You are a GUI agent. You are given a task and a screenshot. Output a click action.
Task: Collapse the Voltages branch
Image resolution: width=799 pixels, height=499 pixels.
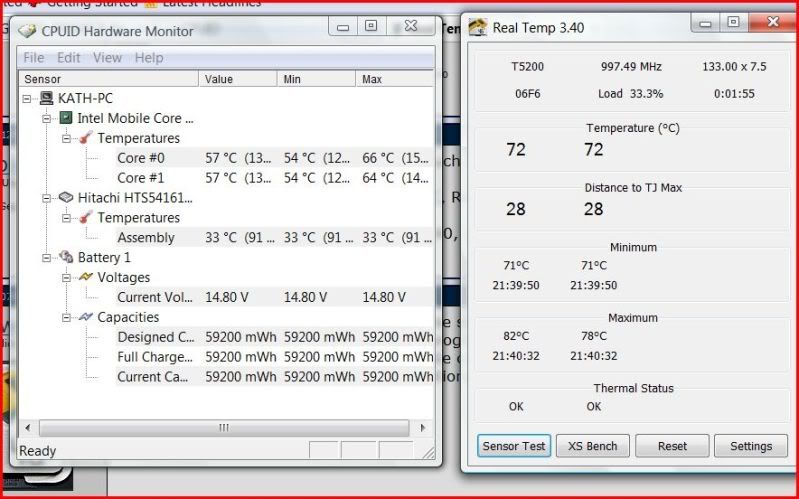click(66, 277)
